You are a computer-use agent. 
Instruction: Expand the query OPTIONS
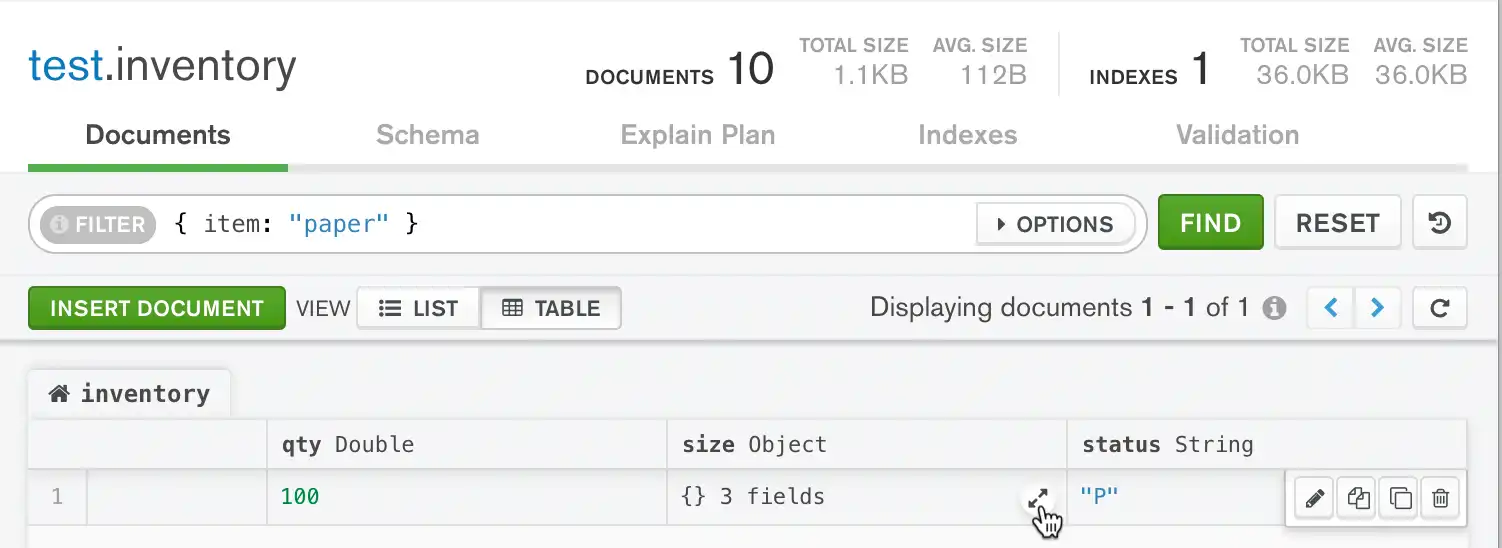[1055, 224]
